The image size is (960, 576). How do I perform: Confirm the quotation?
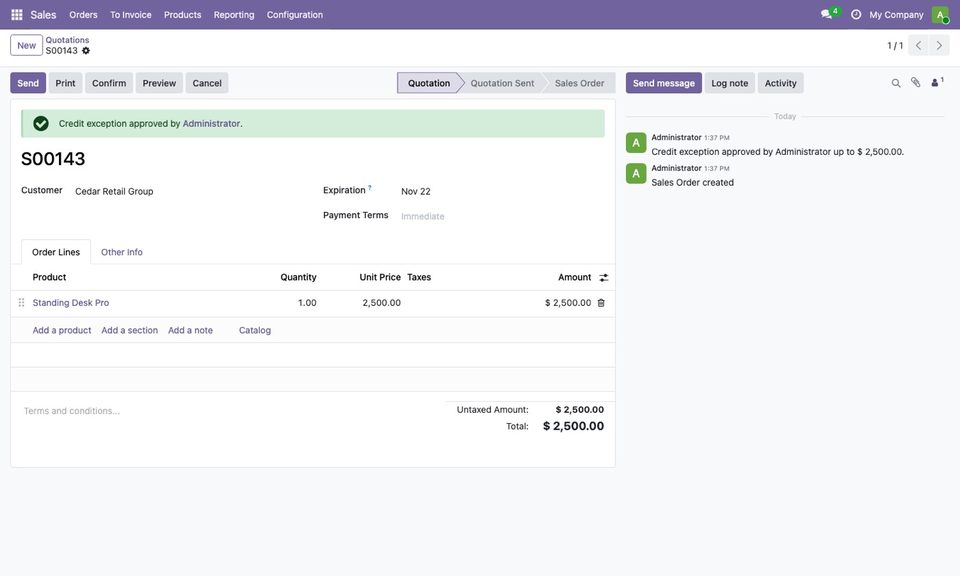[109, 83]
